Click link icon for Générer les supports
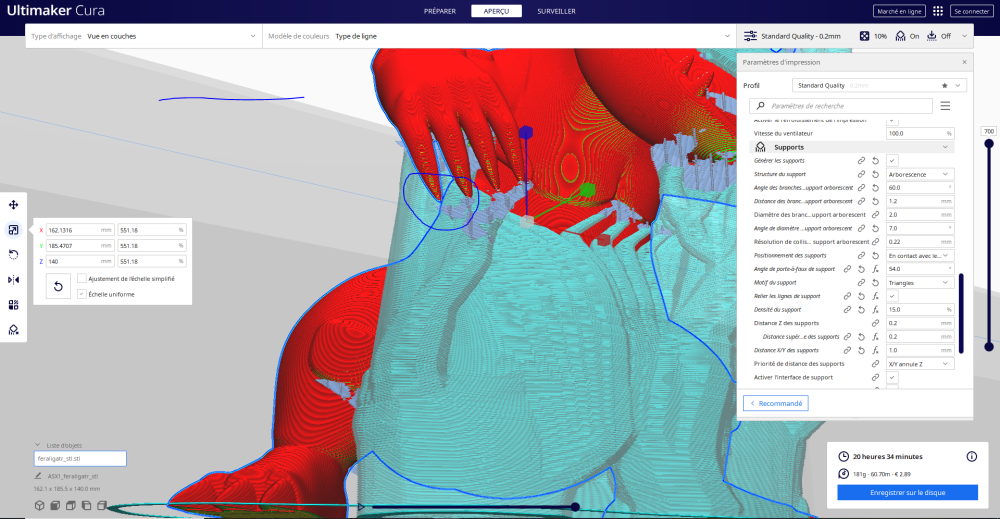This screenshot has height=519, width=1000. [x=861, y=161]
